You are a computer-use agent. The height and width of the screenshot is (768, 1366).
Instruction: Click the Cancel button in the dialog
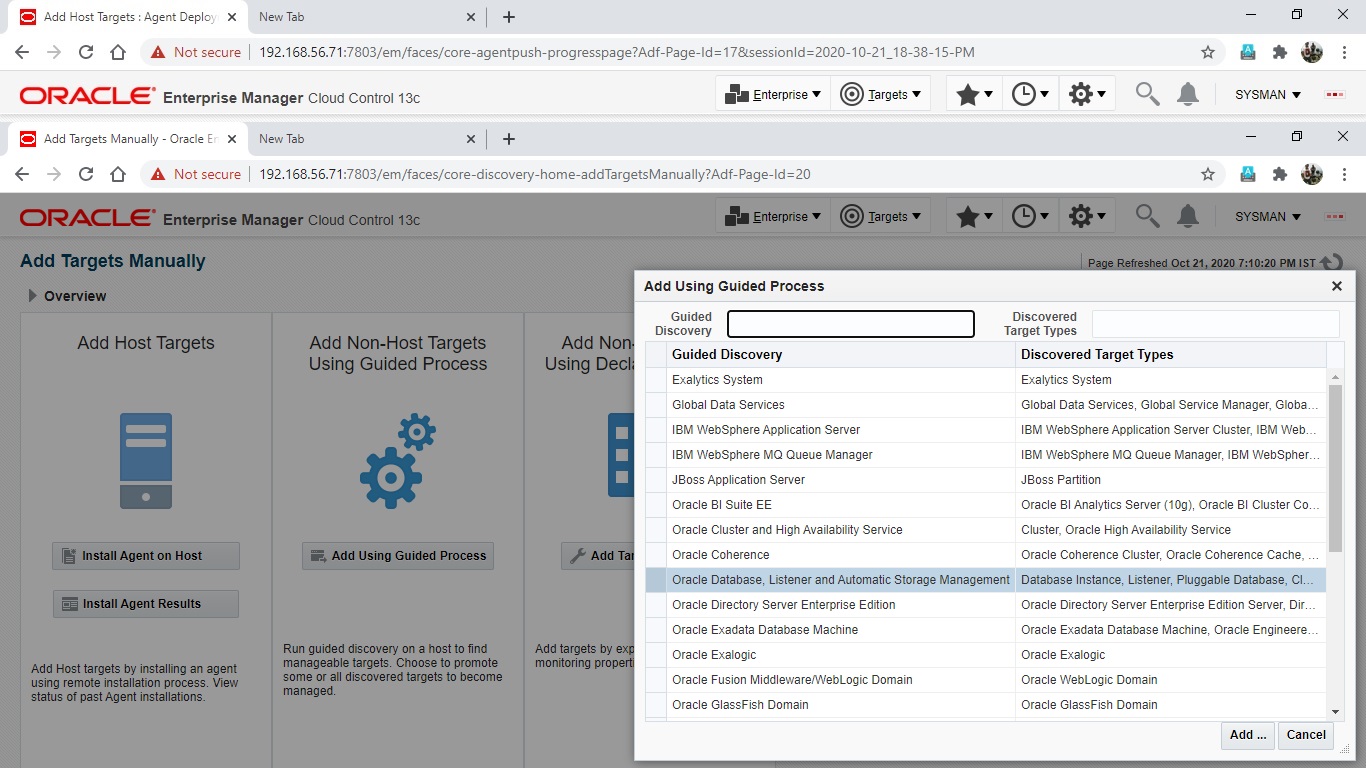coord(1305,735)
